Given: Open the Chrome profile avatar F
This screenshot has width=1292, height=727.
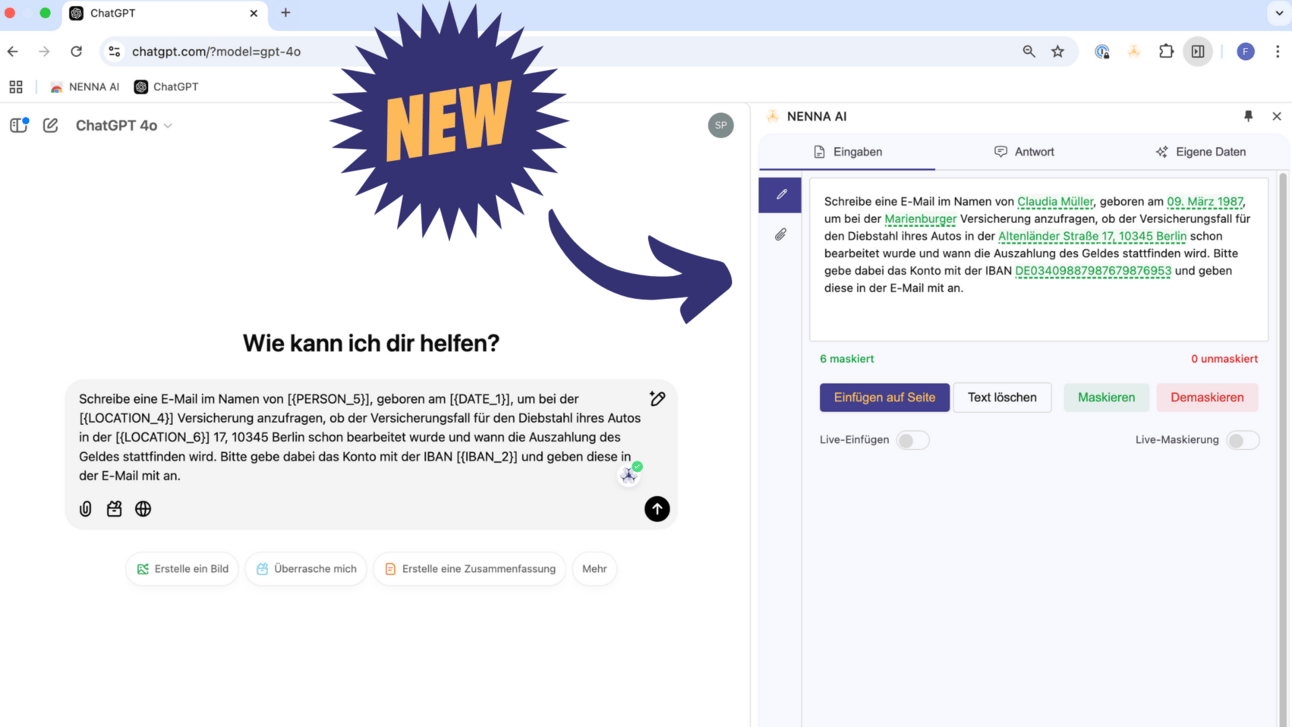Looking at the screenshot, I should (x=1246, y=51).
